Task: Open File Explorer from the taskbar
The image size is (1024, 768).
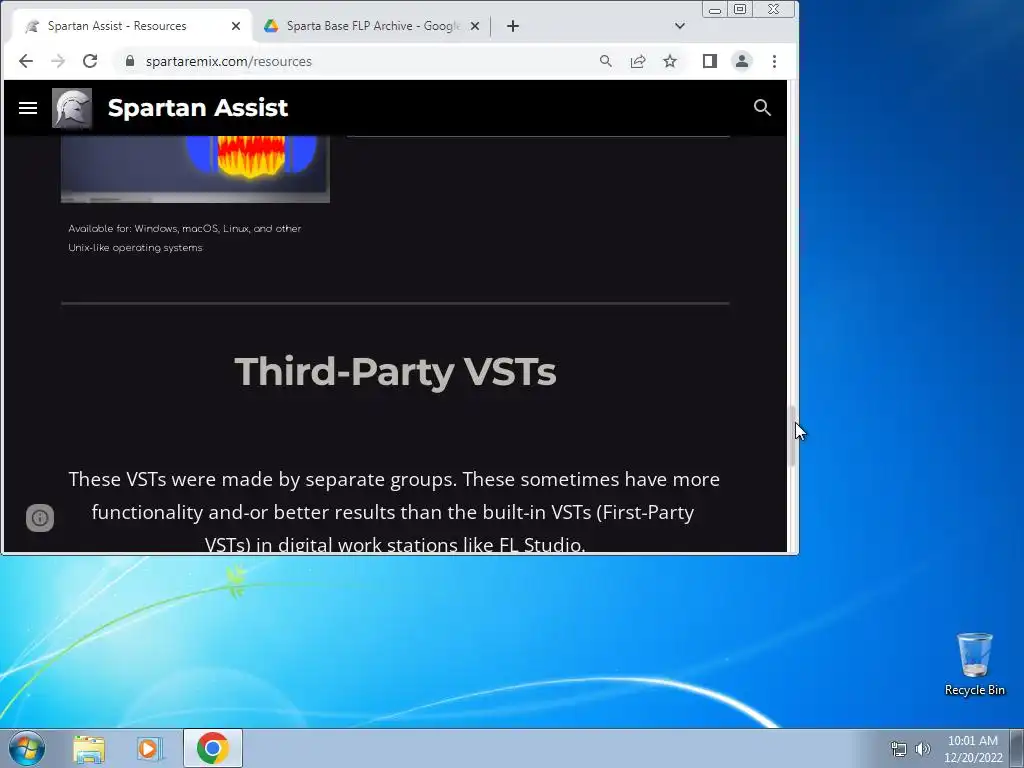Action: 89,749
